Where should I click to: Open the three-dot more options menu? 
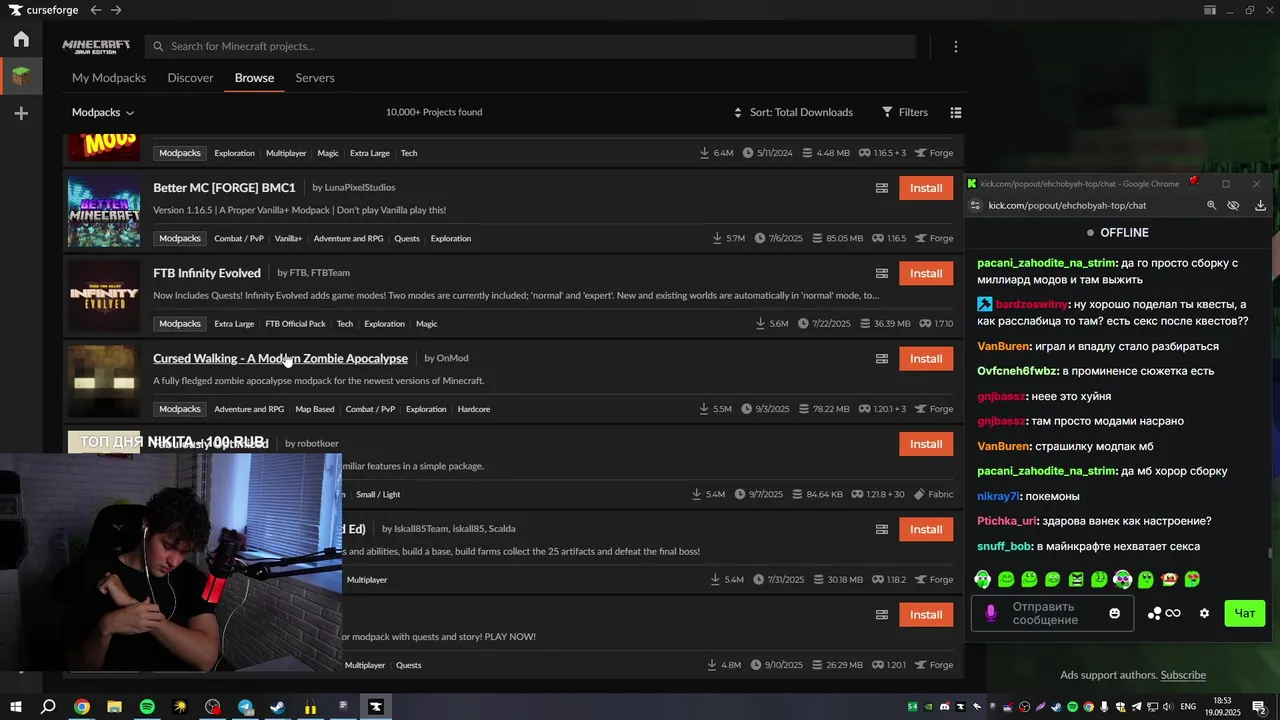click(x=955, y=46)
